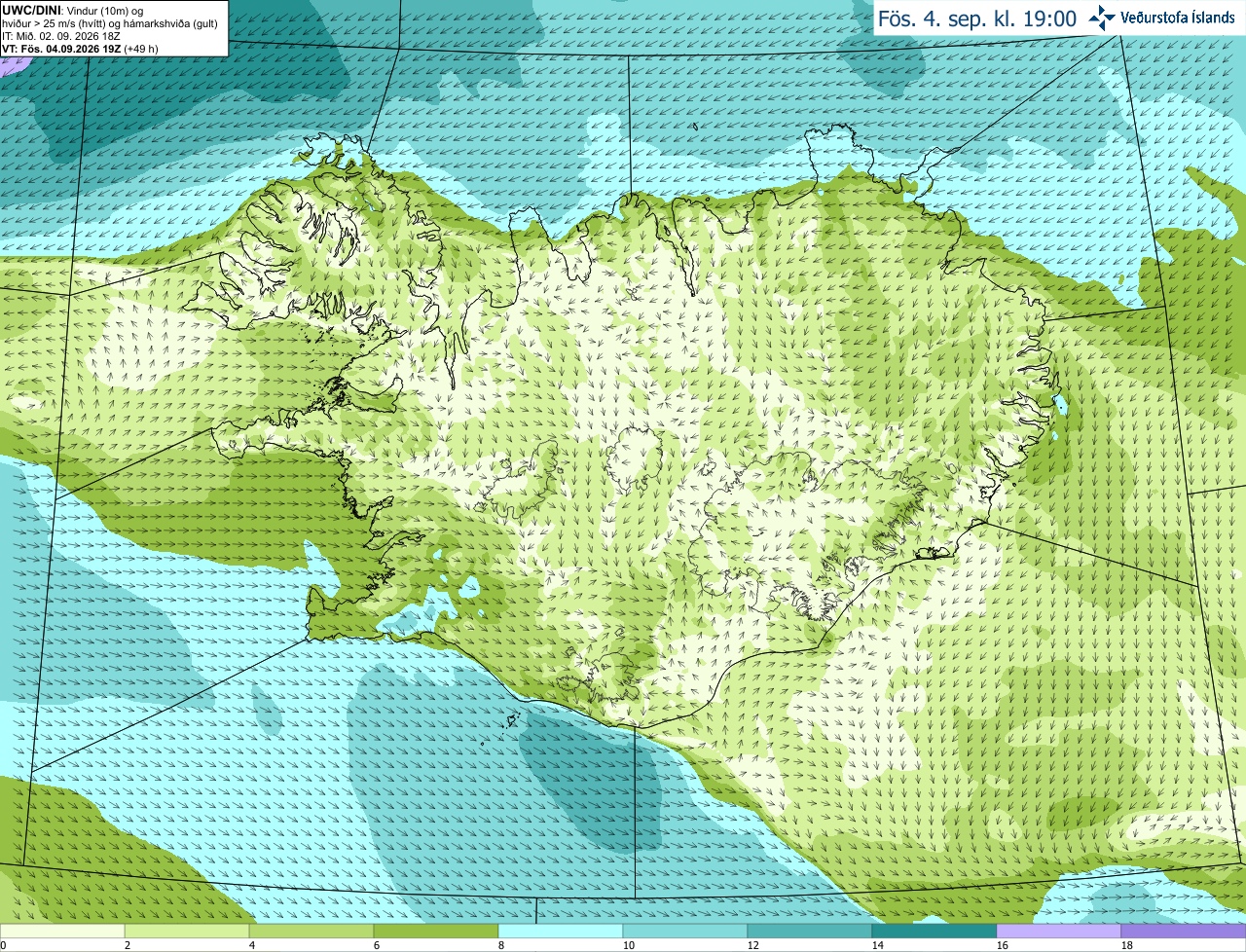This screenshot has height=952, width=1246.
Task: Pick the 6–8 m/s dark green legend swatch
Action: (436, 932)
